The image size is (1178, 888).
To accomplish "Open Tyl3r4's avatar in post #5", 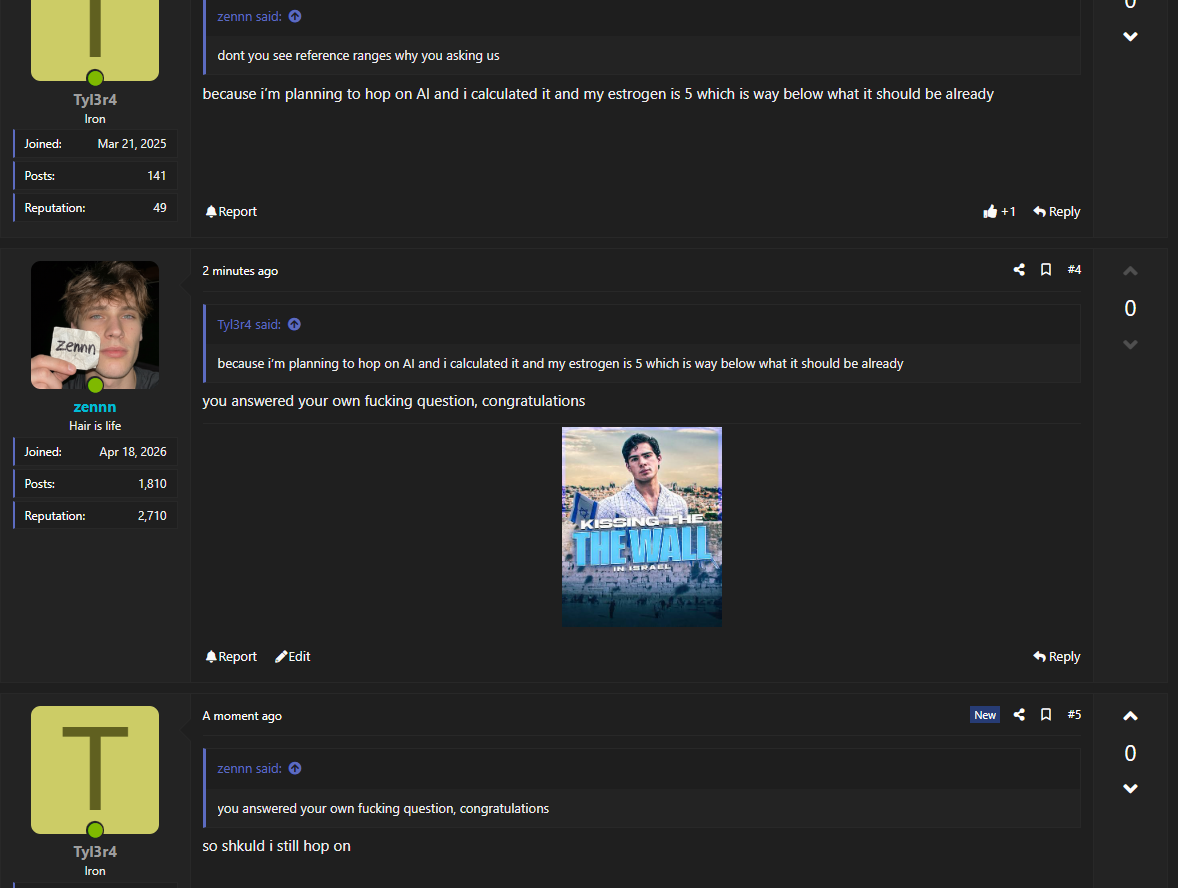I will (x=95, y=770).
